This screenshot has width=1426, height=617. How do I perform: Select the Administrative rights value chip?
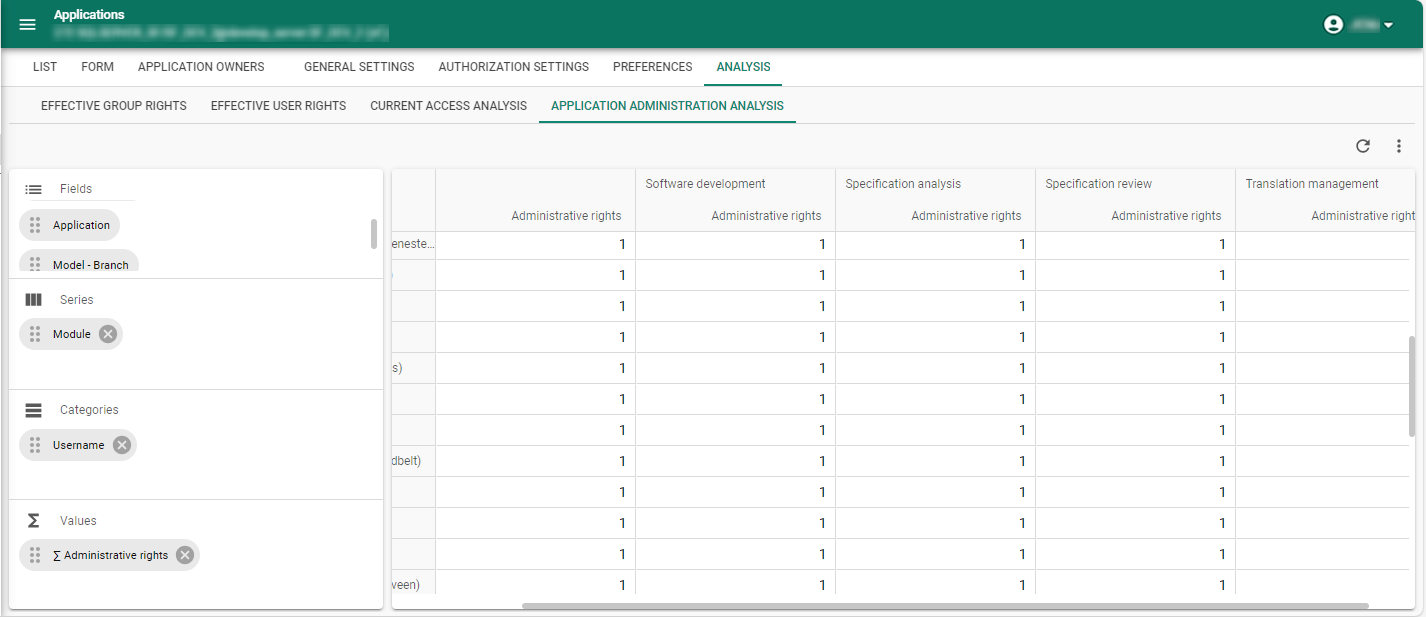[x=110, y=555]
